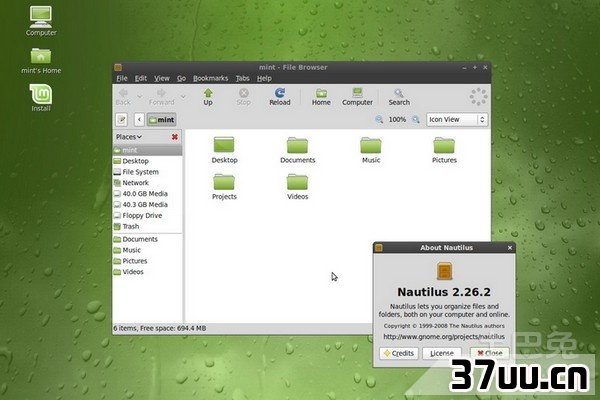The image size is (600, 400).
Task: Open the Tabs menu
Action: click(243, 78)
